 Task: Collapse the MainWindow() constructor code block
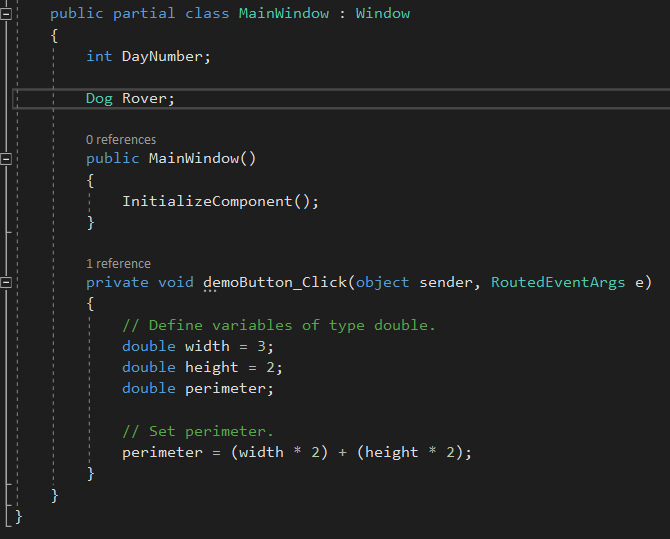coord(6,158)
